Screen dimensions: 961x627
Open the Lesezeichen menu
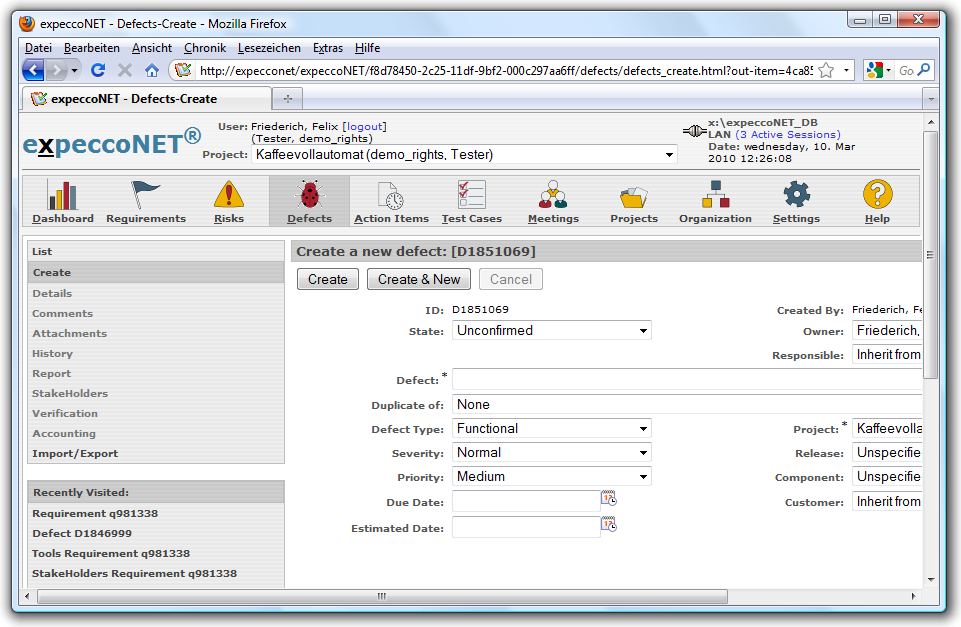coord(269,48)
